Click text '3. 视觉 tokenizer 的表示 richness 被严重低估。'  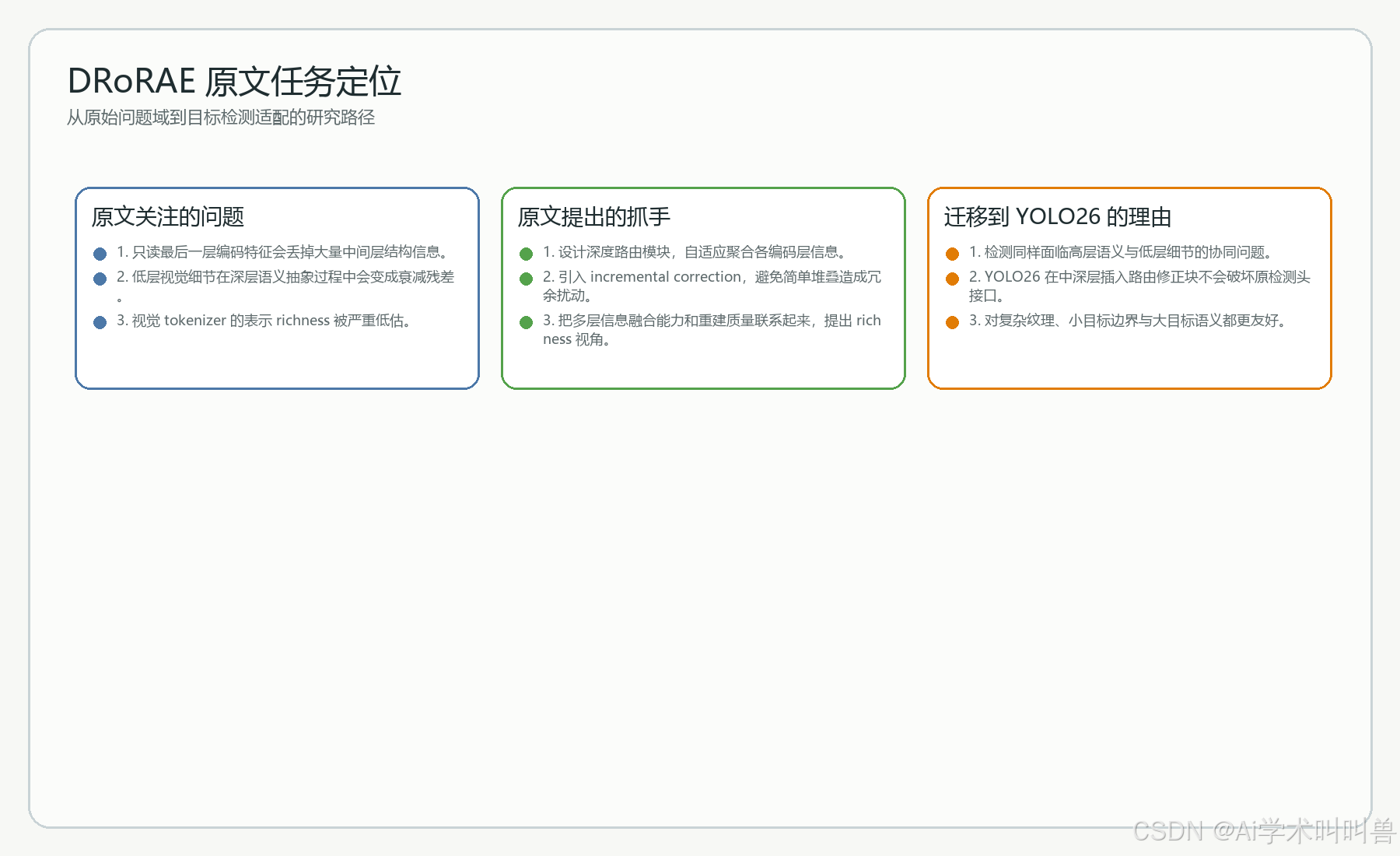[264, 321]
